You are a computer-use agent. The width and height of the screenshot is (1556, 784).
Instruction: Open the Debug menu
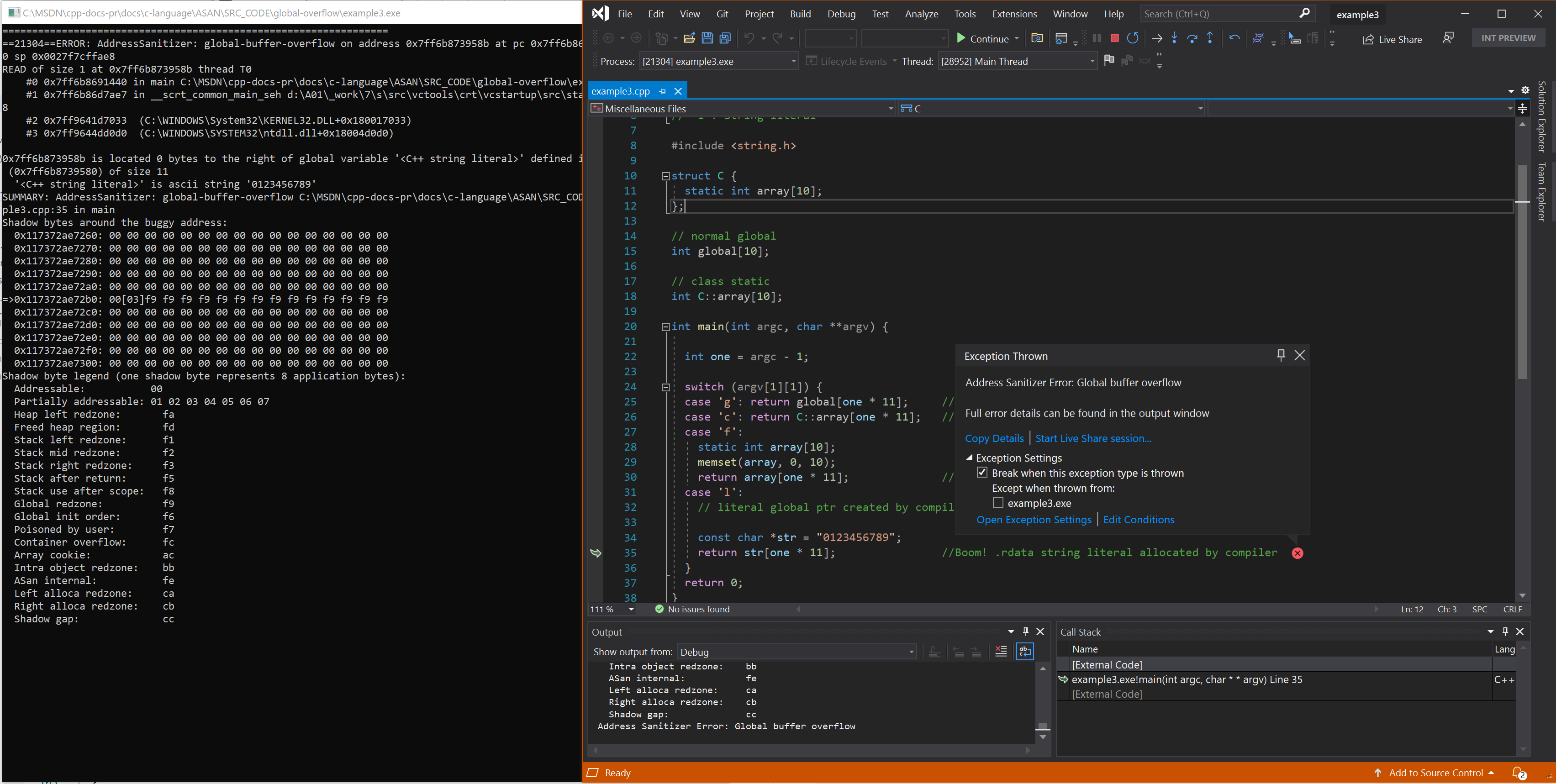[841, 13]
